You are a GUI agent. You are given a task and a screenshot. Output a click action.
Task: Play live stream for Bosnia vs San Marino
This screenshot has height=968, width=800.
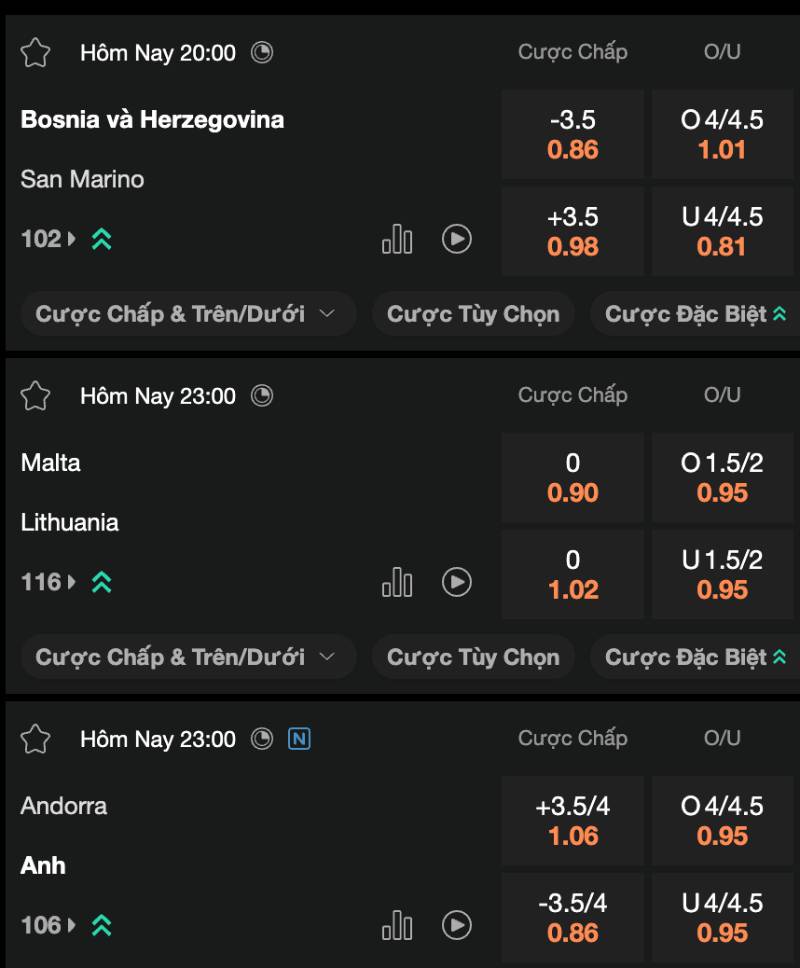[x=457, y=239]
